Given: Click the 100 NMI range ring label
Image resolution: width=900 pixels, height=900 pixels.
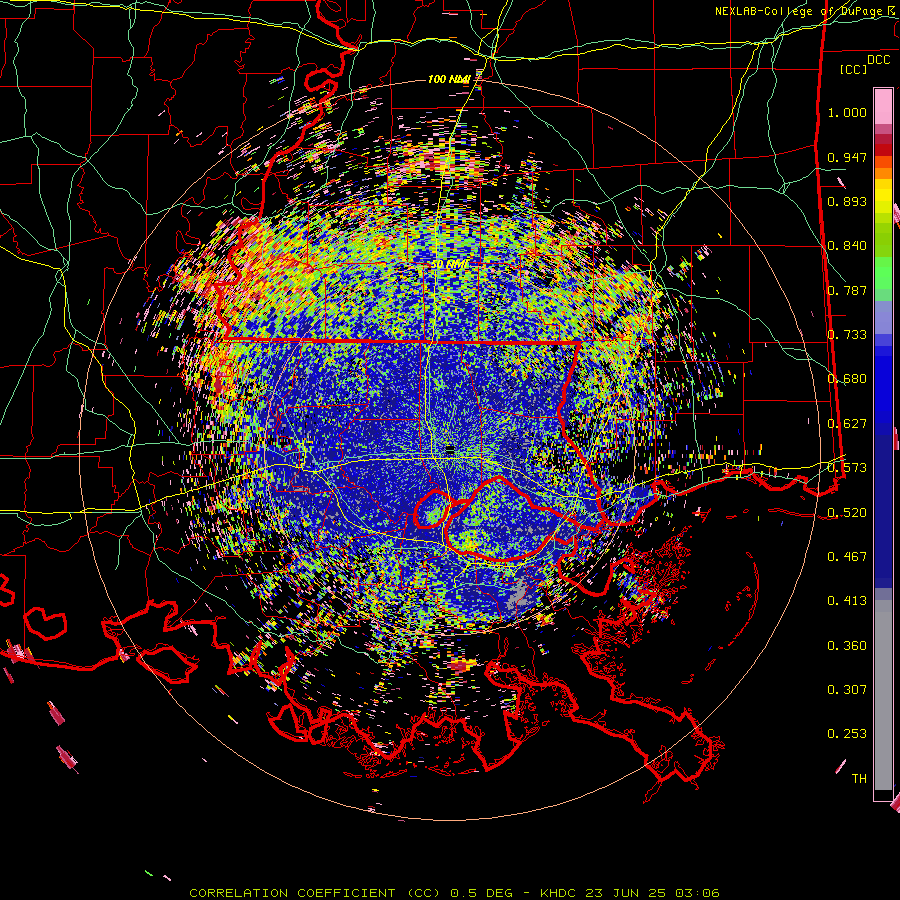Looking at the screenshot, I should pos(449,79).
